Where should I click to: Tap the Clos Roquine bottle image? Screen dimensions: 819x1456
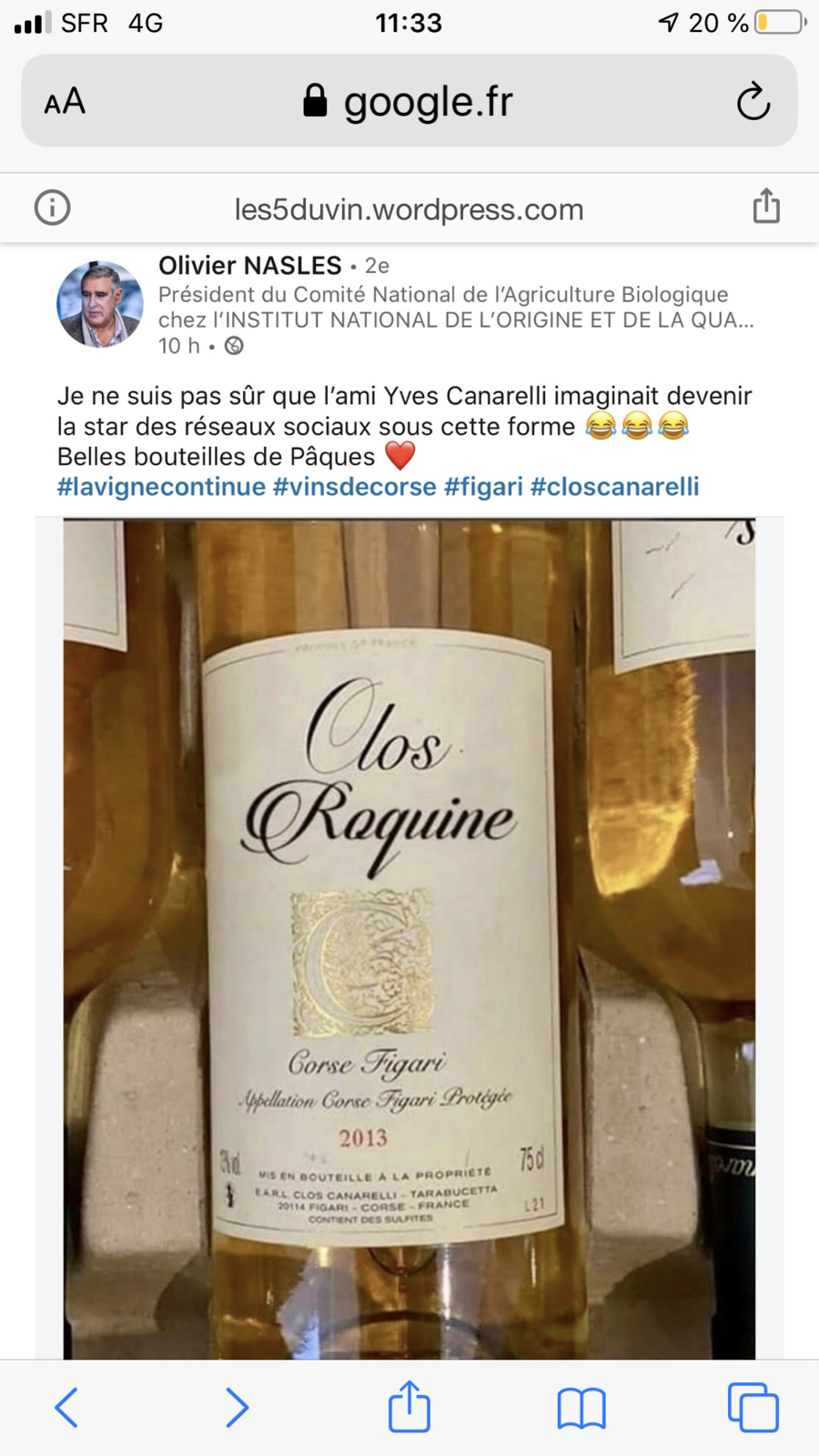point(409,938)
